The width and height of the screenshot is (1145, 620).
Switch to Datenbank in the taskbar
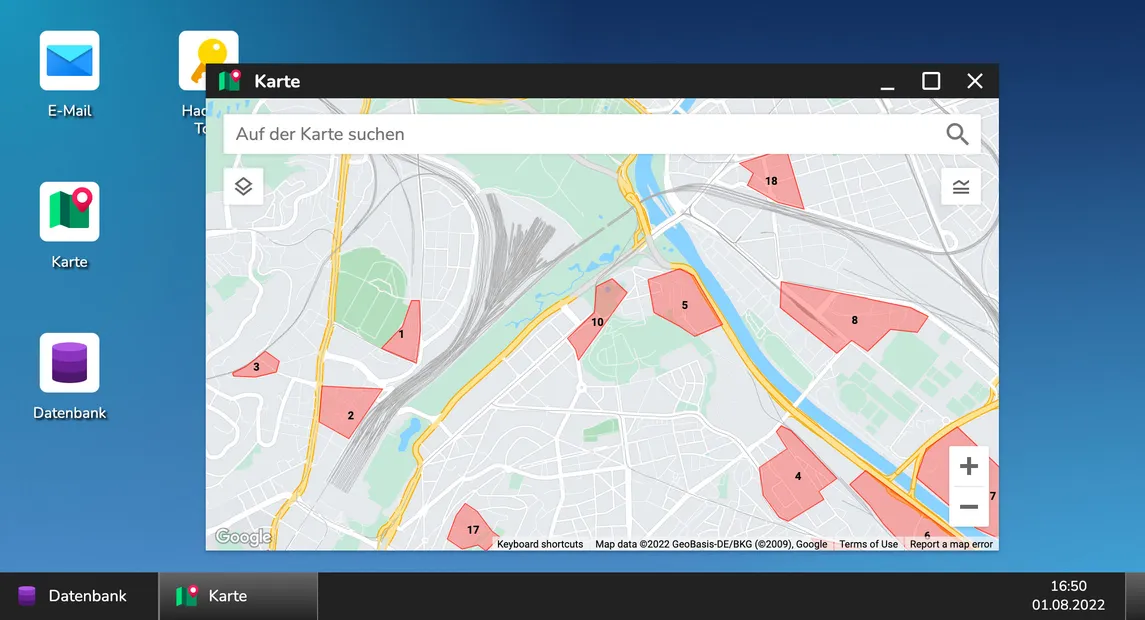(x=79, y=596)
